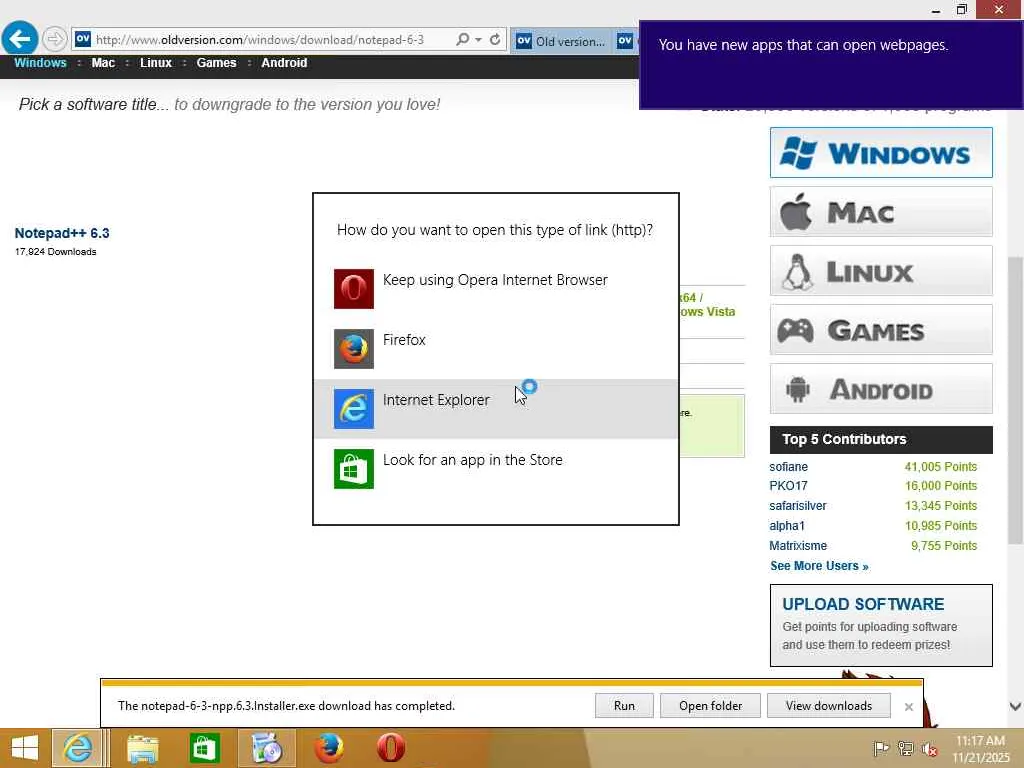Screen dimensions: 1024x768
Task: Restore down the browser window
Action: (961, 10)
